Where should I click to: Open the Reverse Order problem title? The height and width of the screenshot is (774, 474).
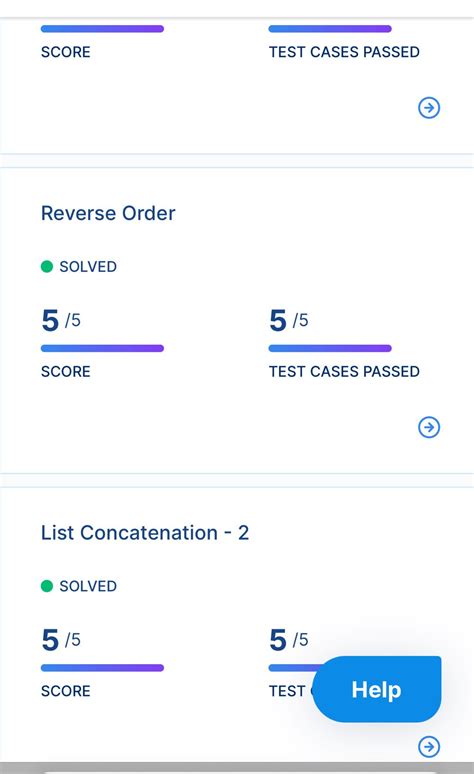108,213
